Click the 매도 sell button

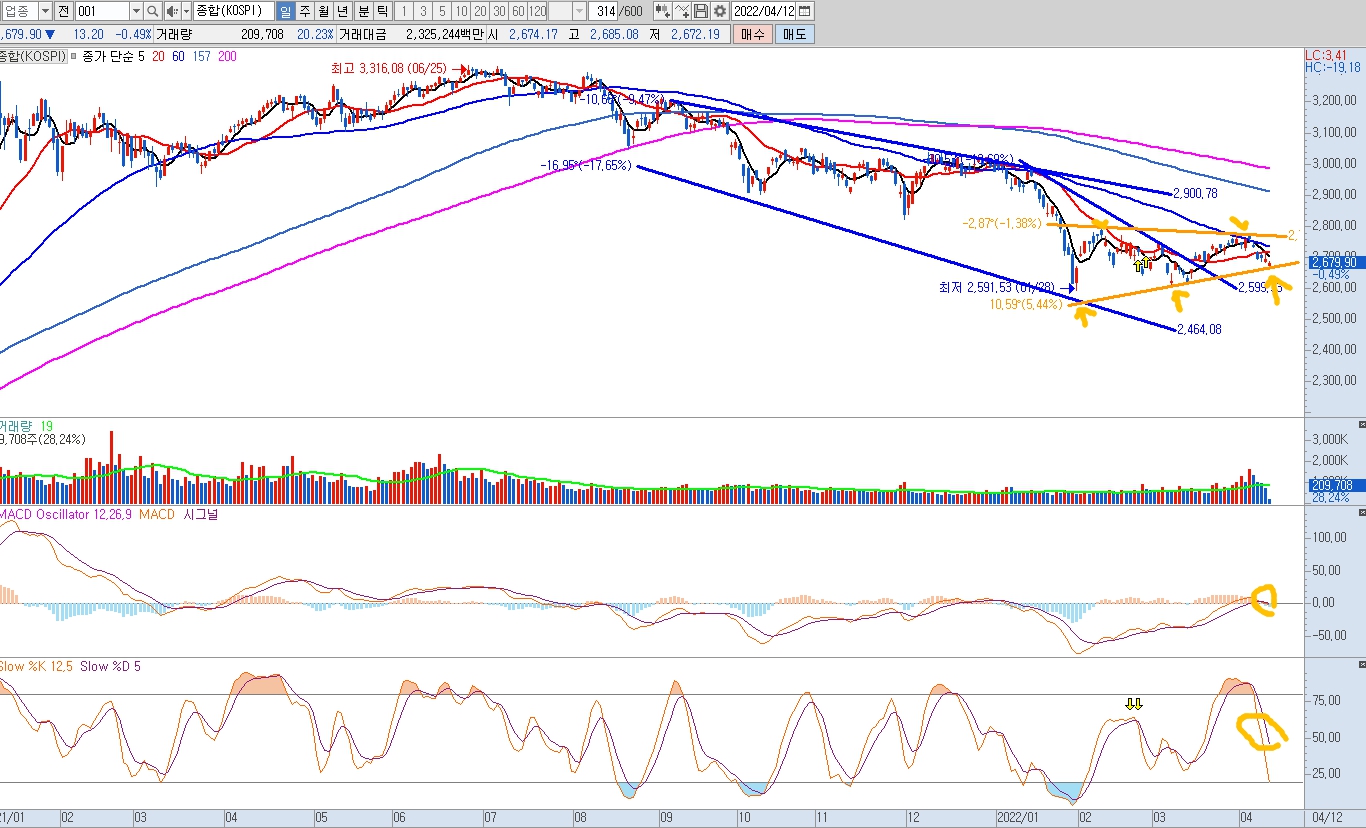pos(794,34)
